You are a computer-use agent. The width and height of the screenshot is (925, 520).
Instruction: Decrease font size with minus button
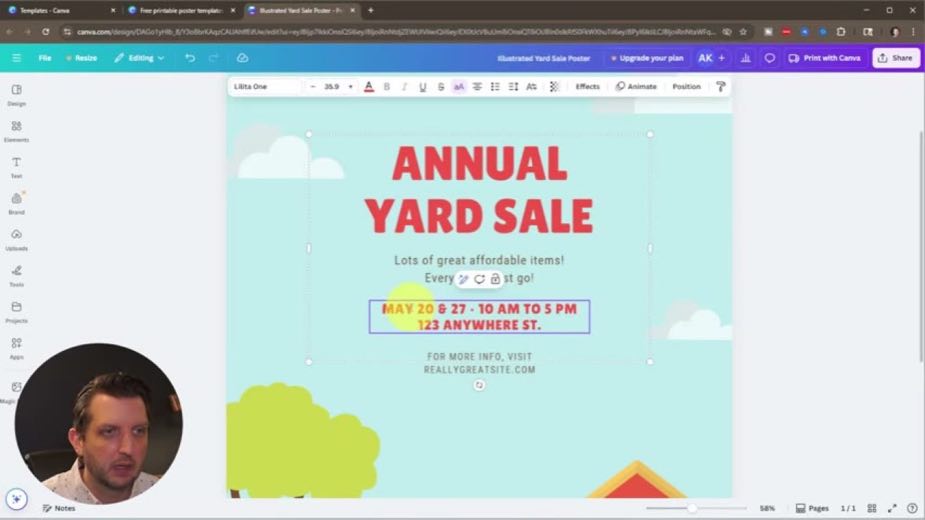pyautogui.click(x=313, y=87)
